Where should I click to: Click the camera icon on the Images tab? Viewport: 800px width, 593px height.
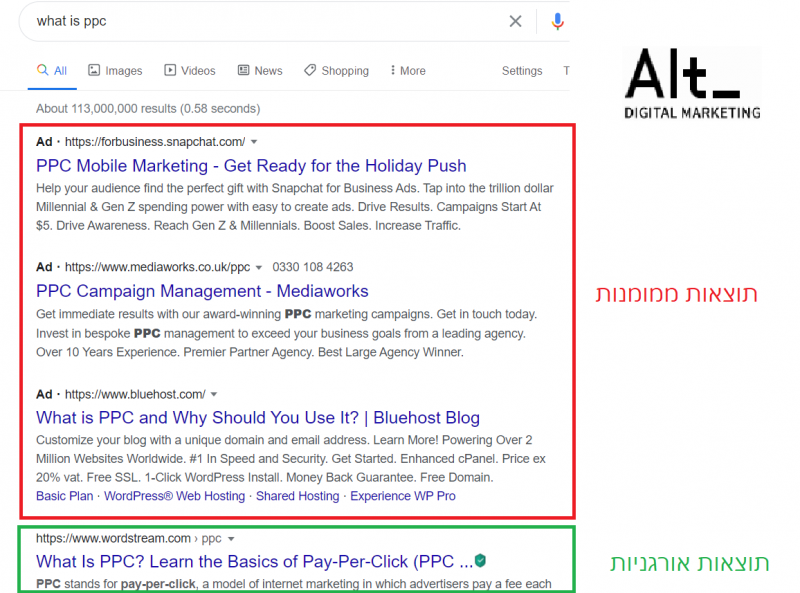pos(93,70)
